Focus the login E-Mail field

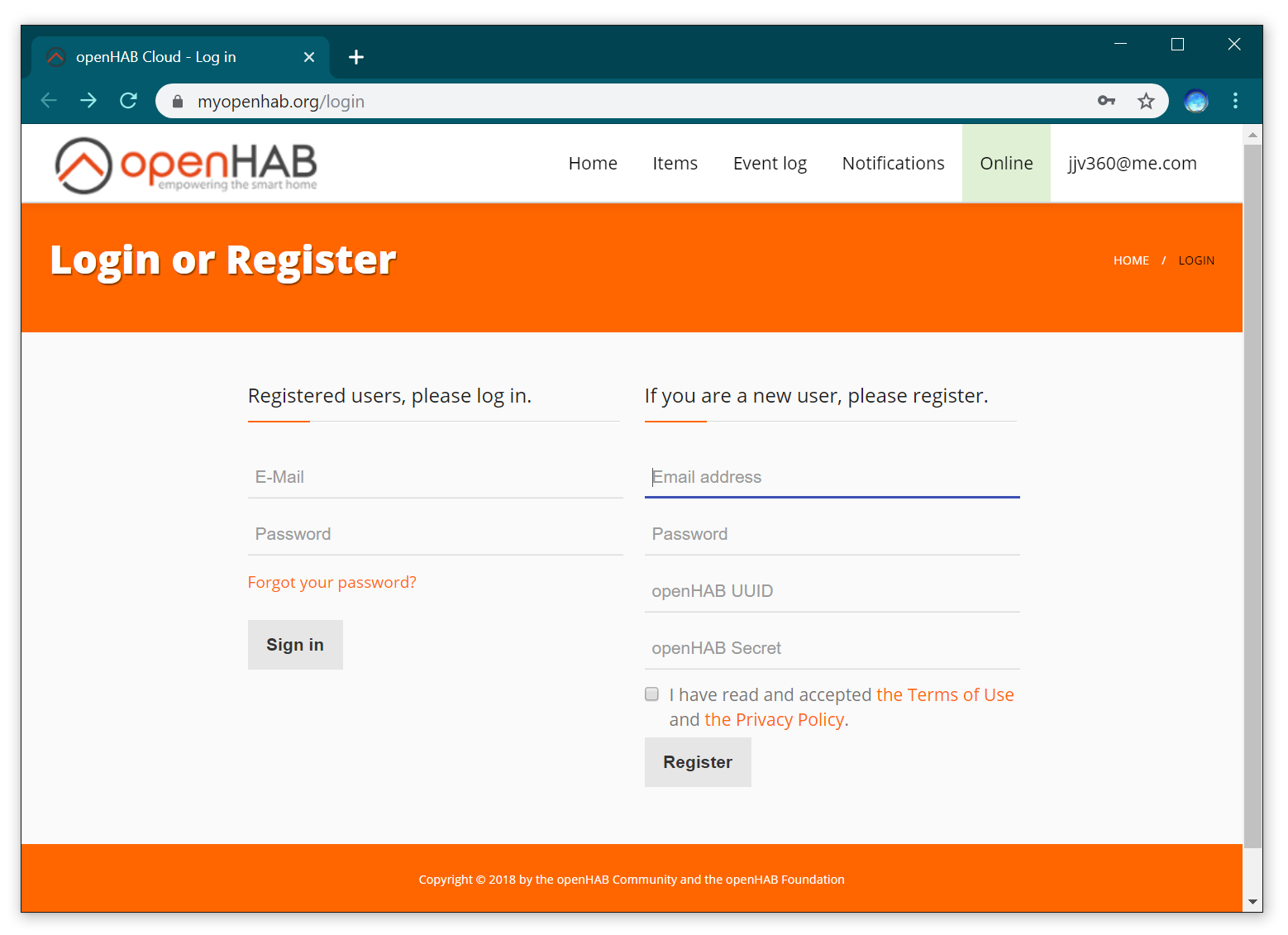pyautogui.click(x=435, y=477)
